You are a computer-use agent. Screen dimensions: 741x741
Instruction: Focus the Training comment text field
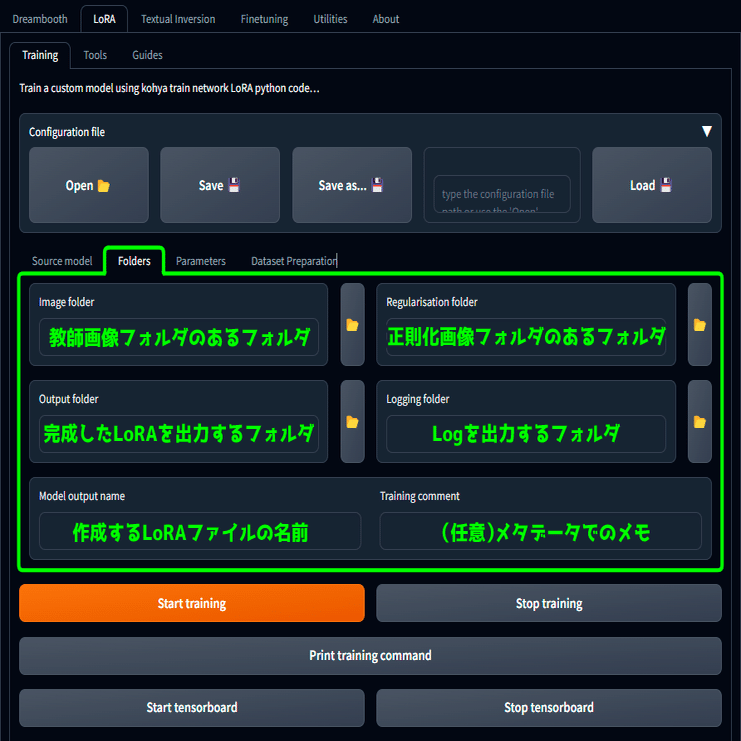click(541, 531)
